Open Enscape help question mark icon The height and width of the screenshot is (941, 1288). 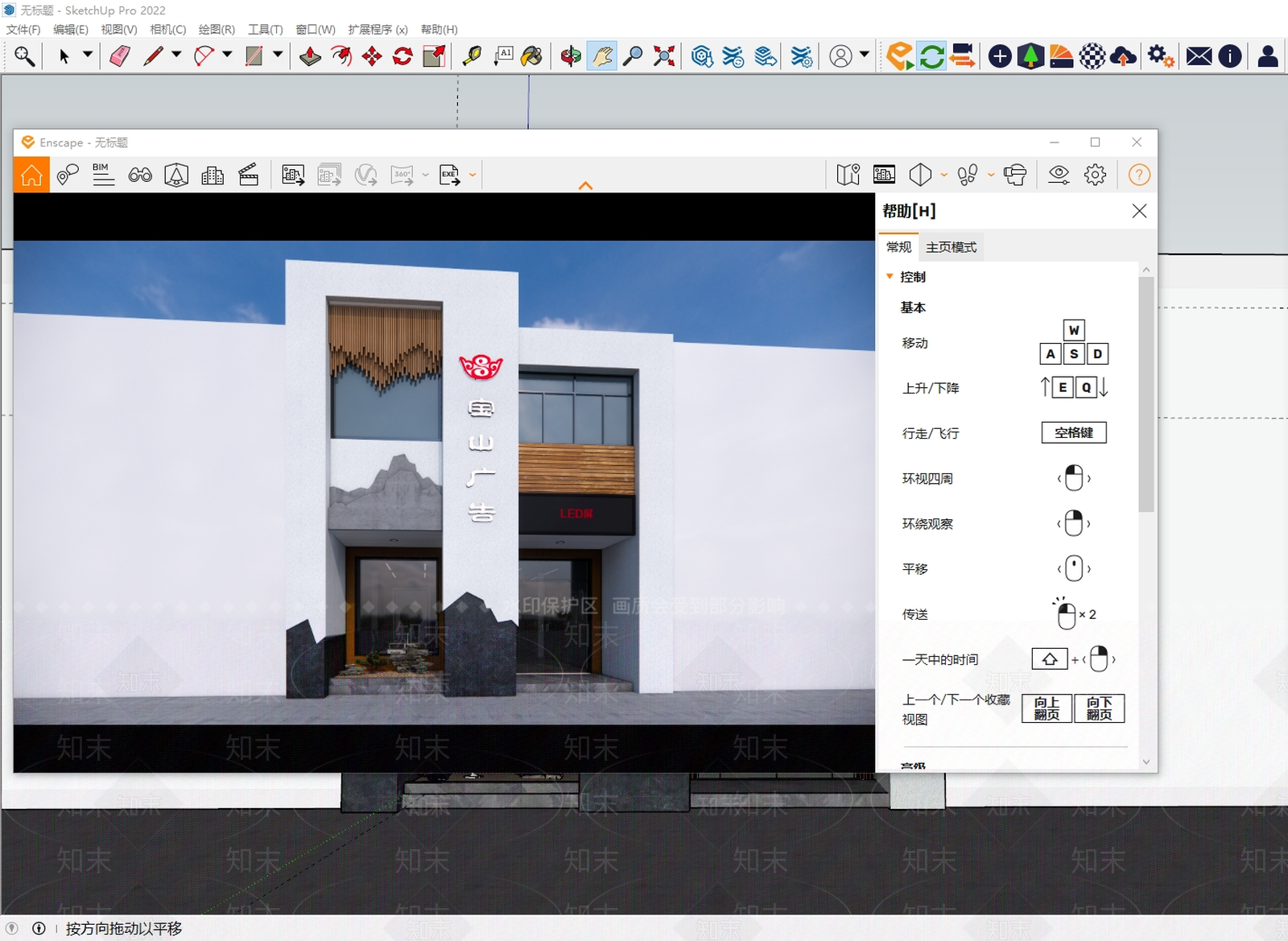[x=1139, y=175]
